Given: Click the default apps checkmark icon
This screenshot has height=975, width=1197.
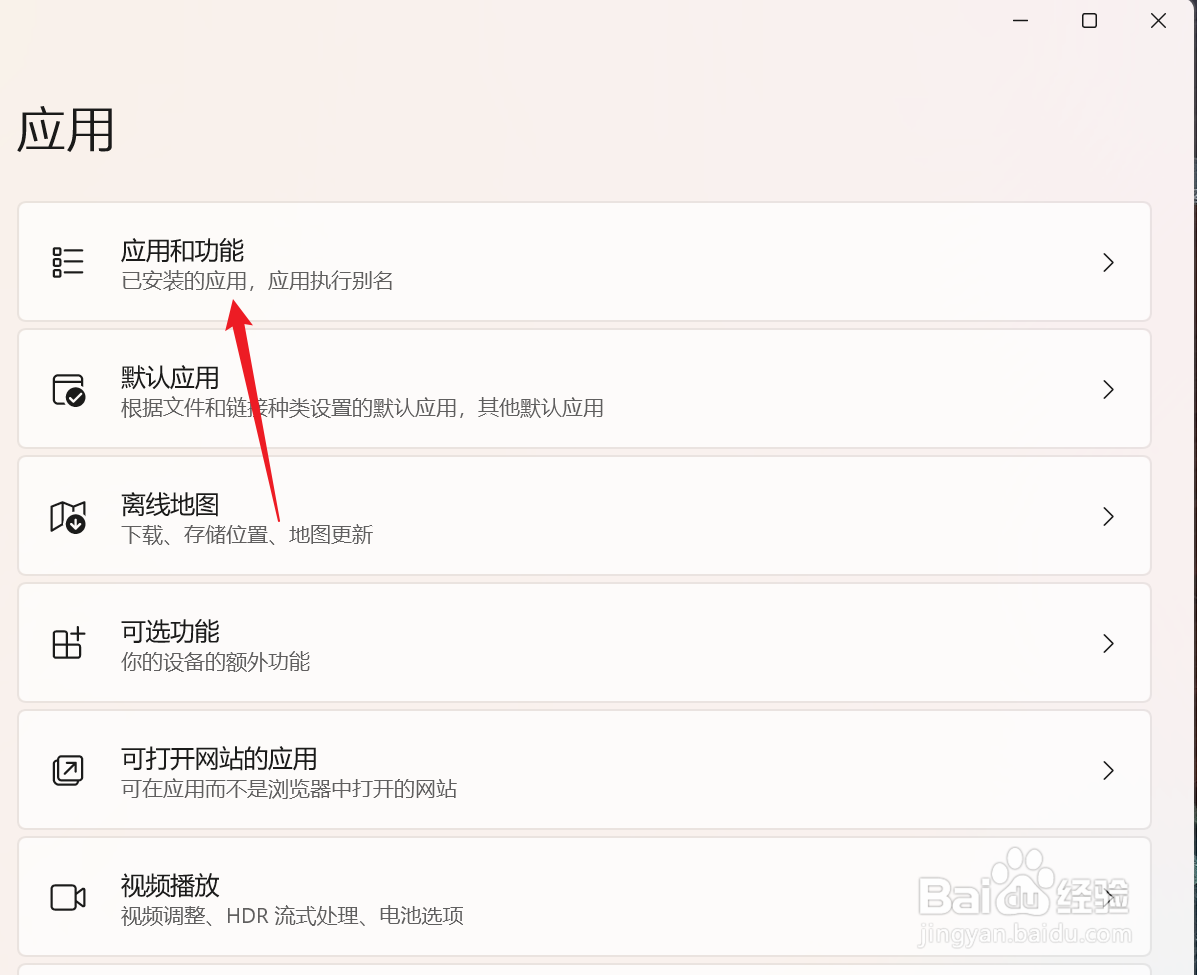Looking at the screenshot, I should point(68,389).
